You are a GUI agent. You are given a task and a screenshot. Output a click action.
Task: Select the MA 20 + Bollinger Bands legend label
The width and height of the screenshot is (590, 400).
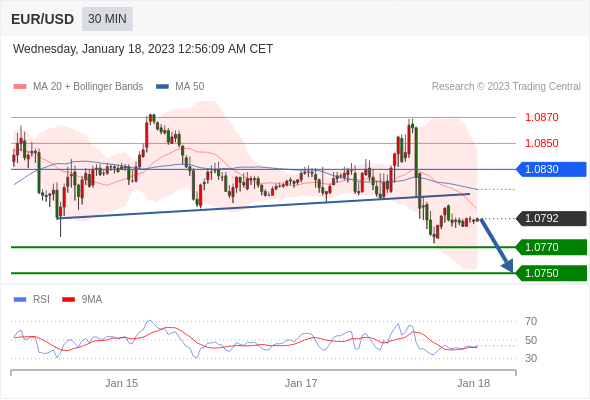(88, 87)
